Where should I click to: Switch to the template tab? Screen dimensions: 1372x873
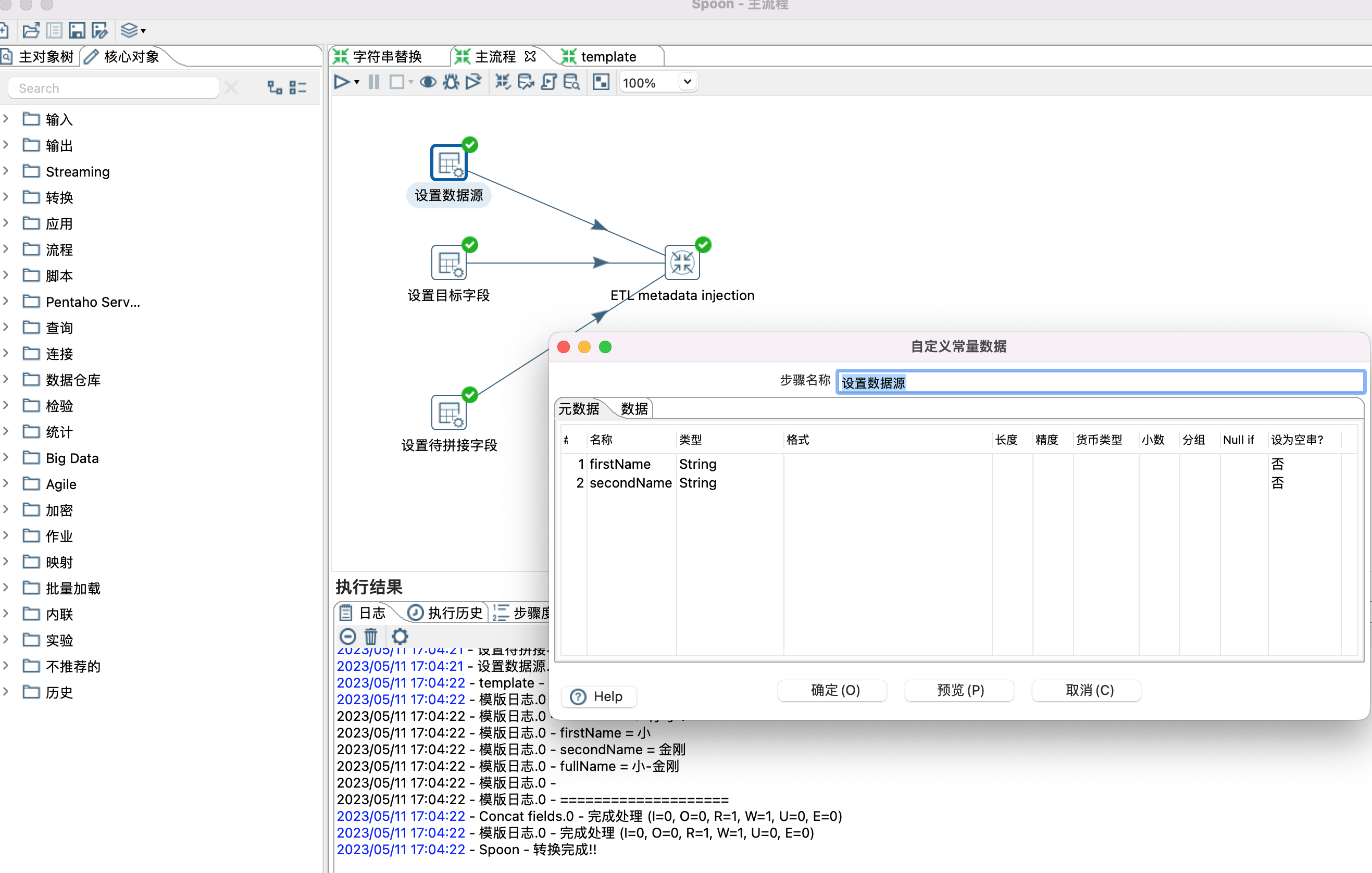pyautogui.click(x=607, y=56)
